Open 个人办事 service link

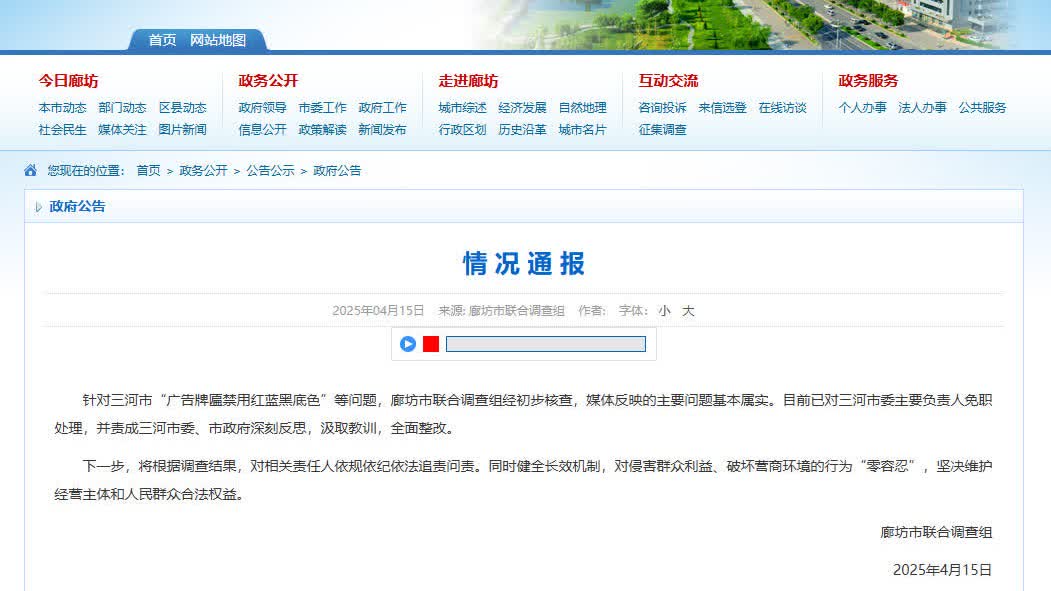pyautogui.click(x=862, y=108)
